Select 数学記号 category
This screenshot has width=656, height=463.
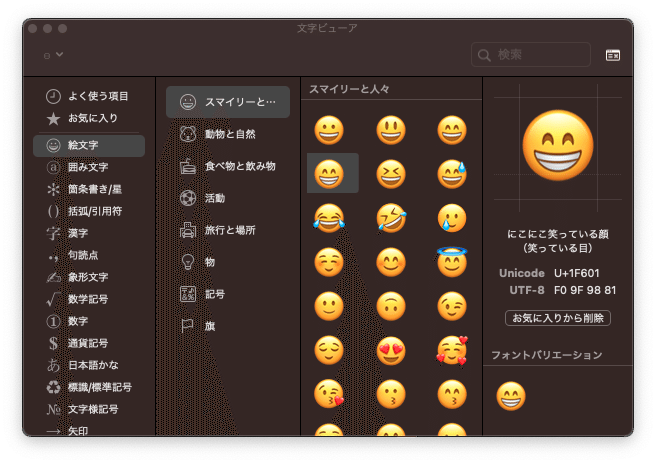tap(89, 299)
